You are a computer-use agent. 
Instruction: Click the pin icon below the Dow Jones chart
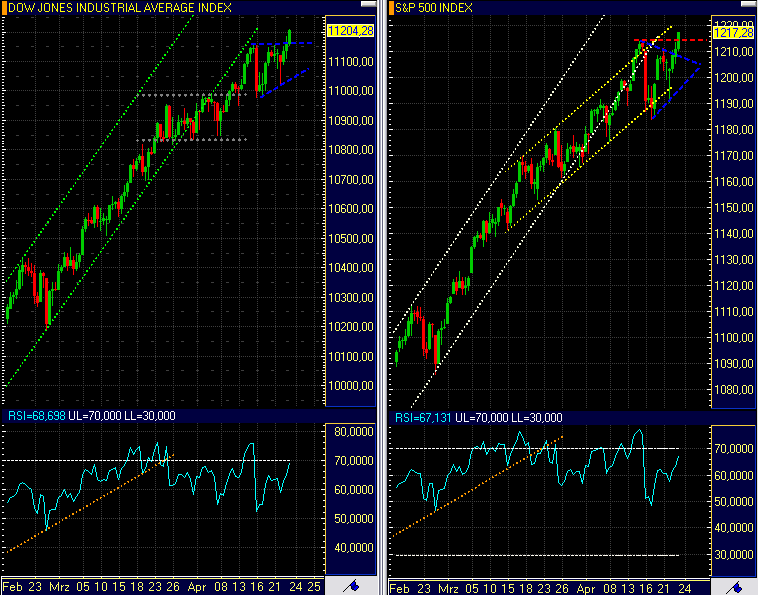pyautogui.click(x=351, y=586)
